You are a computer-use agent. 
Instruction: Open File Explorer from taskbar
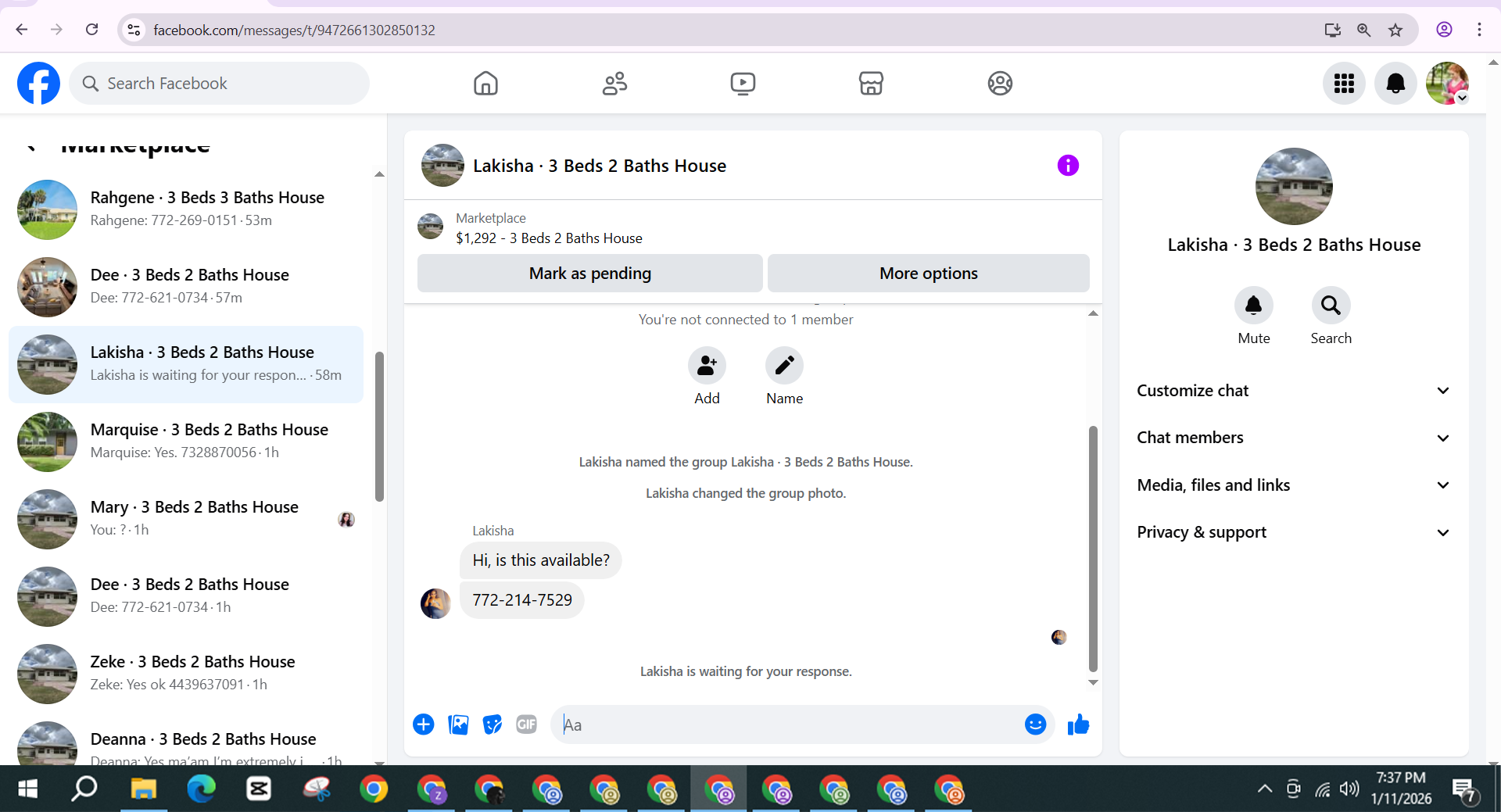click(143, 789)
